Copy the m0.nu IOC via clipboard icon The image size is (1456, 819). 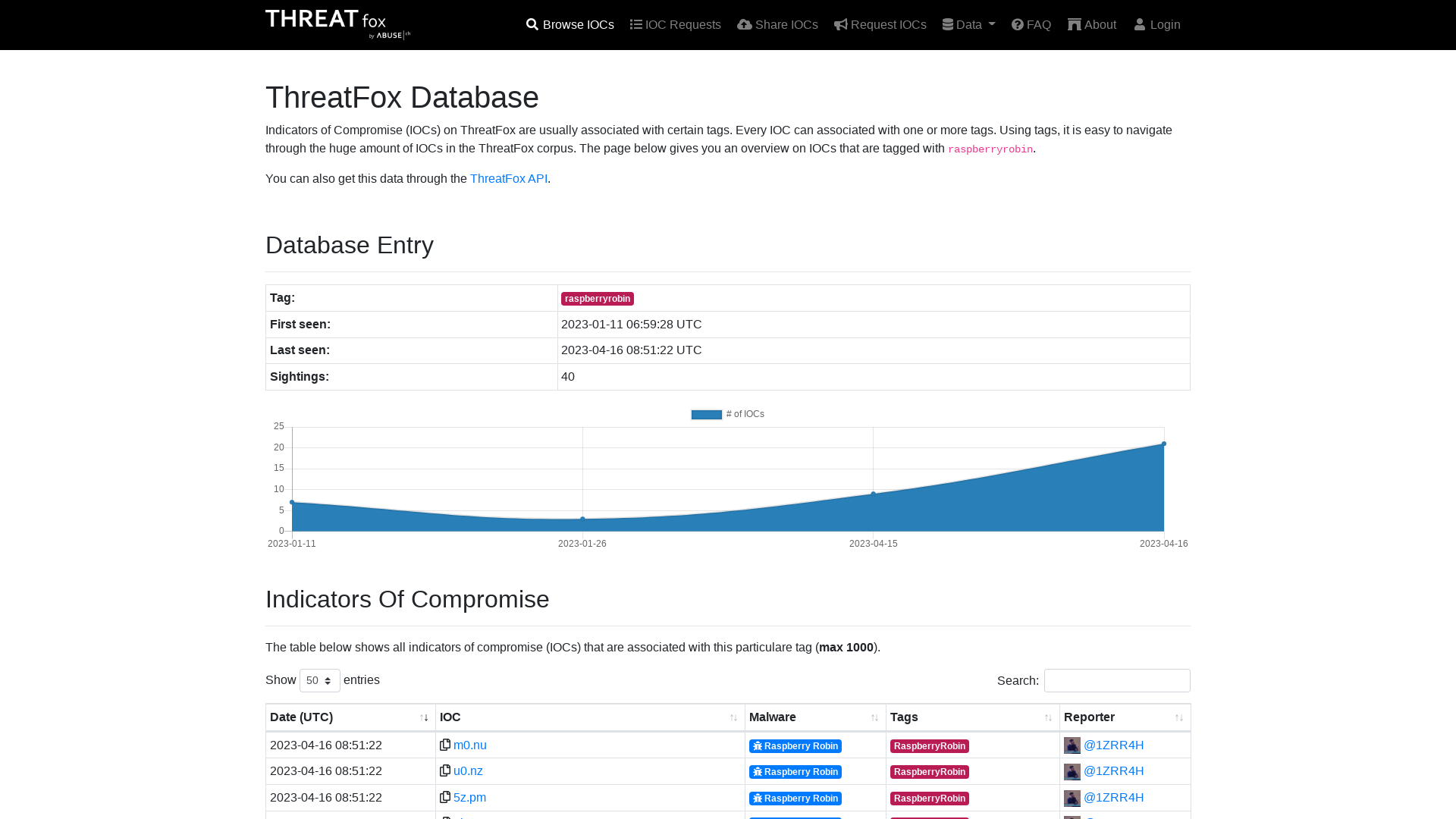(445, 745)
